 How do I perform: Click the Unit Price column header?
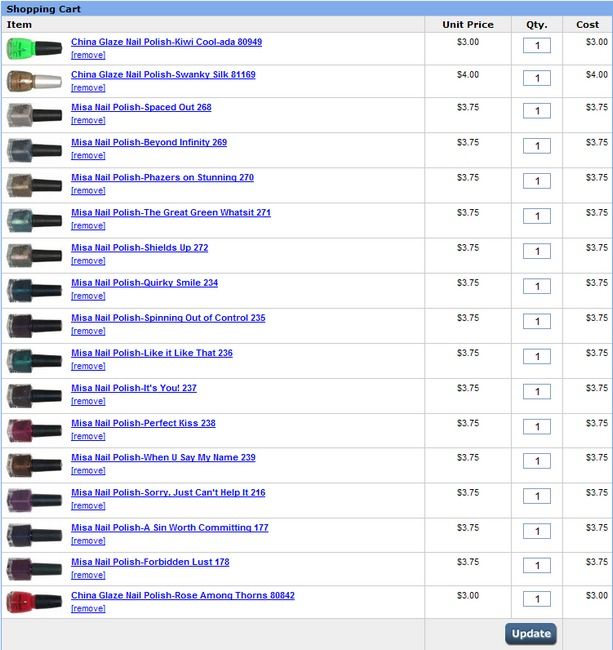[468, 25]
